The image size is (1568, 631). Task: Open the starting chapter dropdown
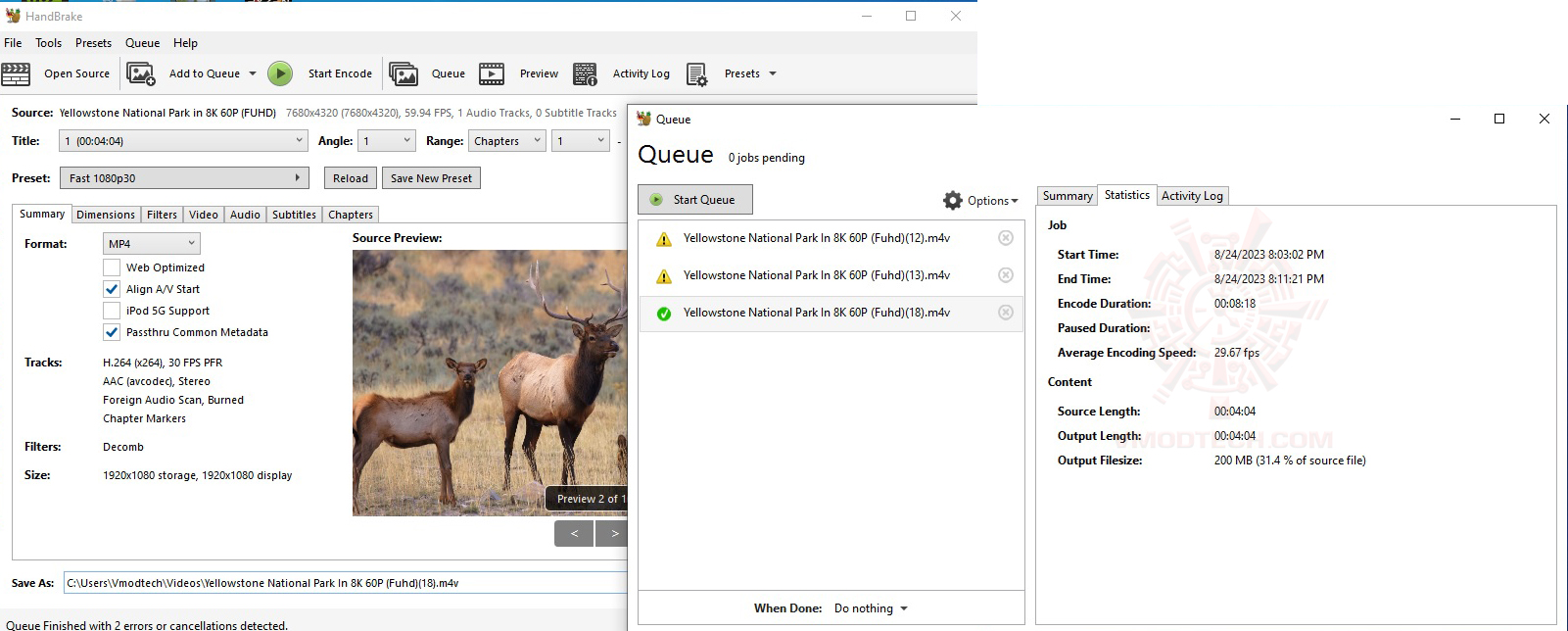tap(582, 141)
